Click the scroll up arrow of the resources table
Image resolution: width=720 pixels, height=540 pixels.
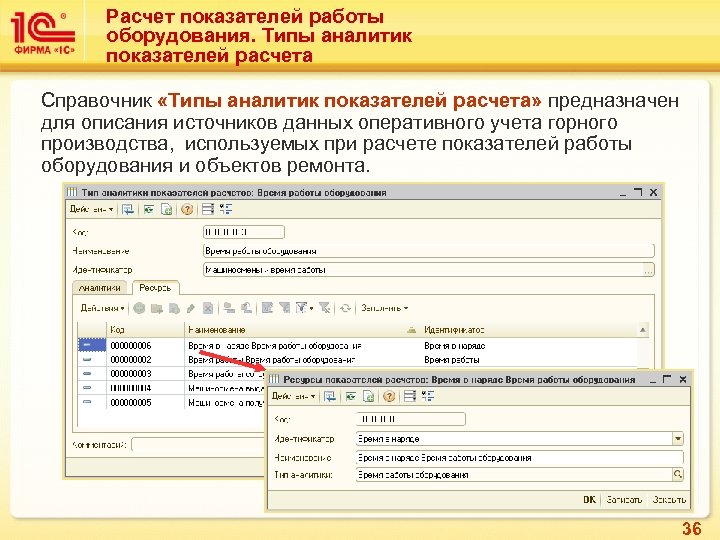click(643, 330)
